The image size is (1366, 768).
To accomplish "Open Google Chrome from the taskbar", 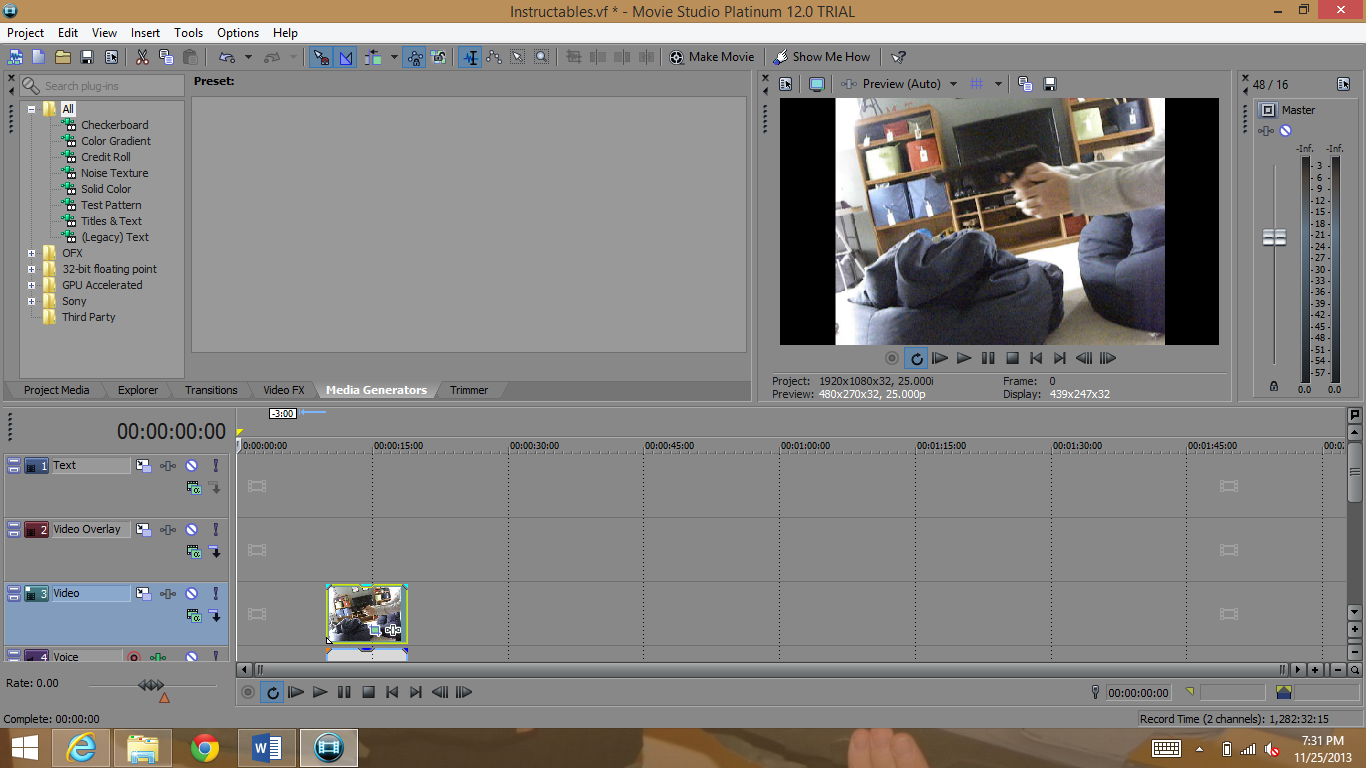I will [x=205, y=747].
